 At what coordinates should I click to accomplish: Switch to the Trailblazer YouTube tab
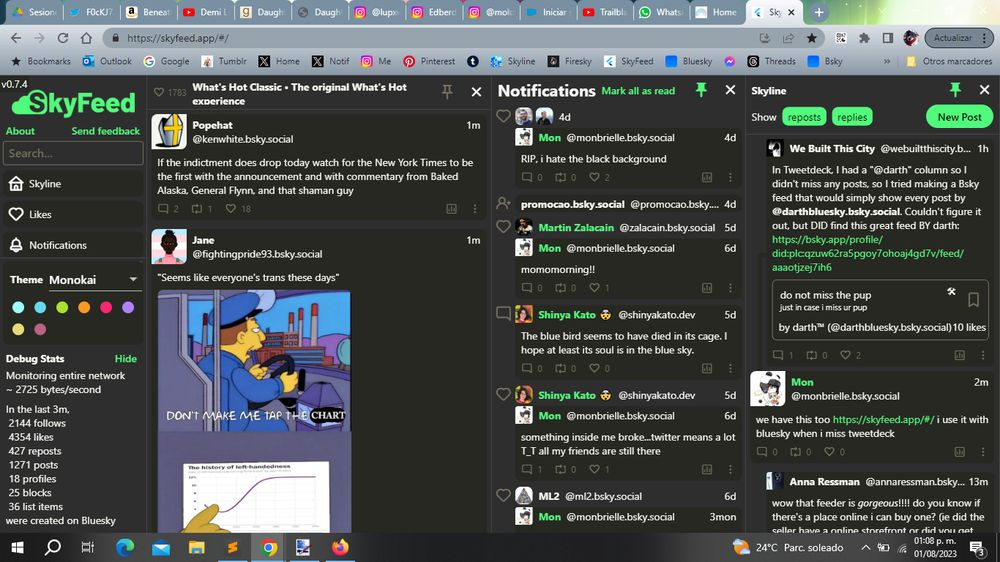(x=605, y=12)
